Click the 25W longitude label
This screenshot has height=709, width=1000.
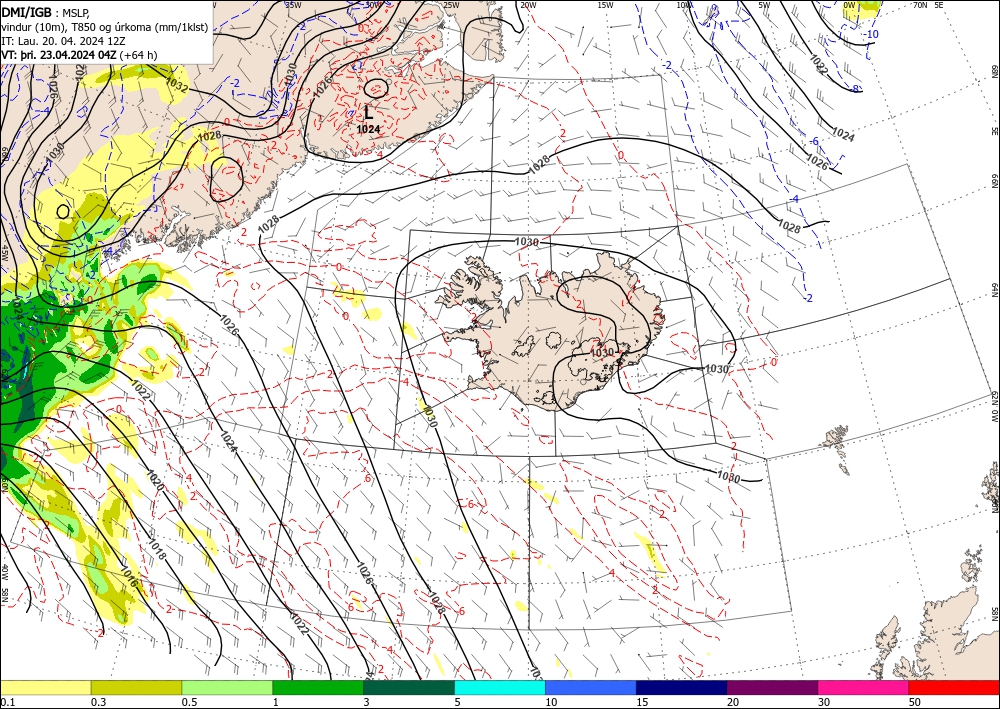pyautogui.click(x=451, y=5)
